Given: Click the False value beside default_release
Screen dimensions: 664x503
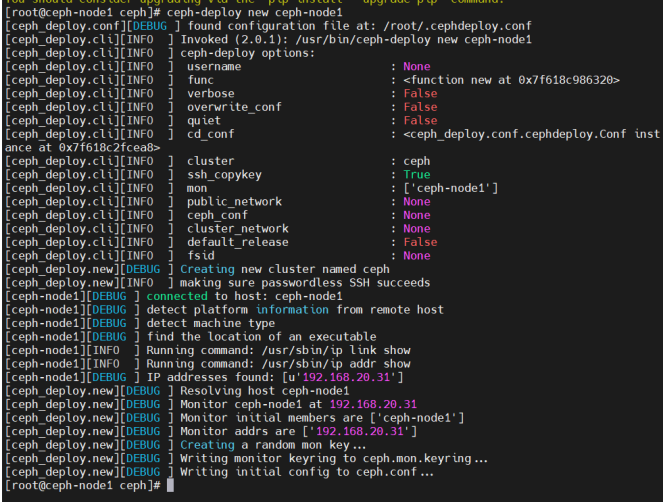Looking at the screenshot, I should coord(420,243).
